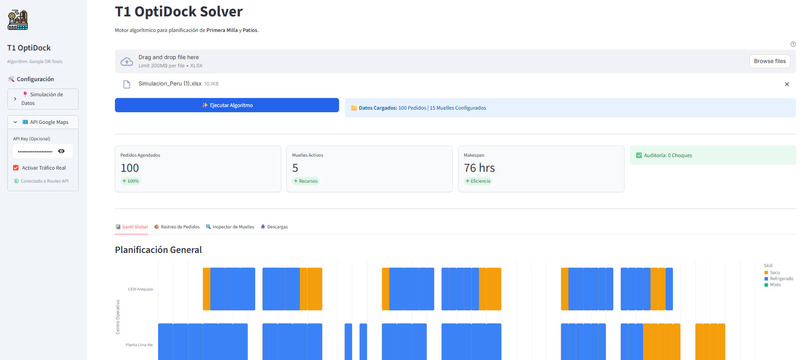This screenshot has height=360, width=806.
Task: Click the Browse files button
Action: (x=770, y=61)
